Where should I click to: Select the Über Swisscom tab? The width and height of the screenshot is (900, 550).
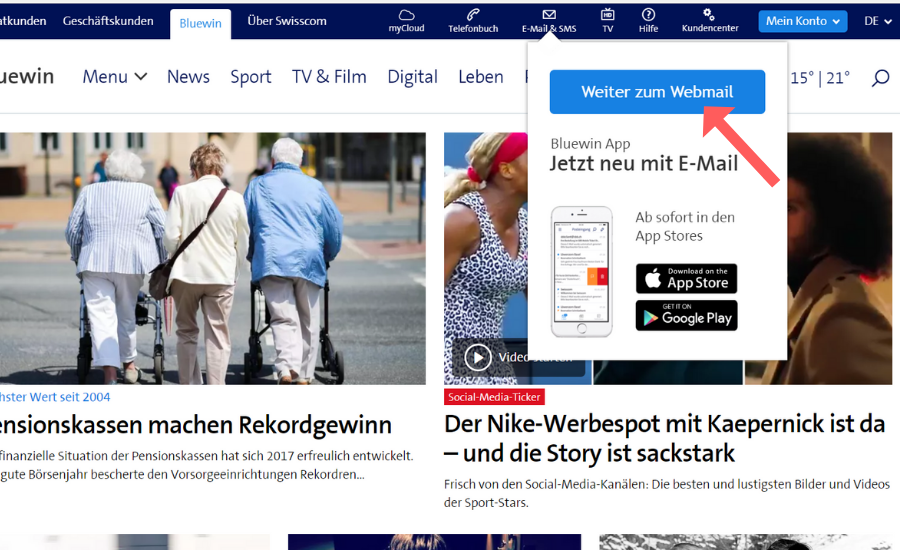click(x=286, y=21)
